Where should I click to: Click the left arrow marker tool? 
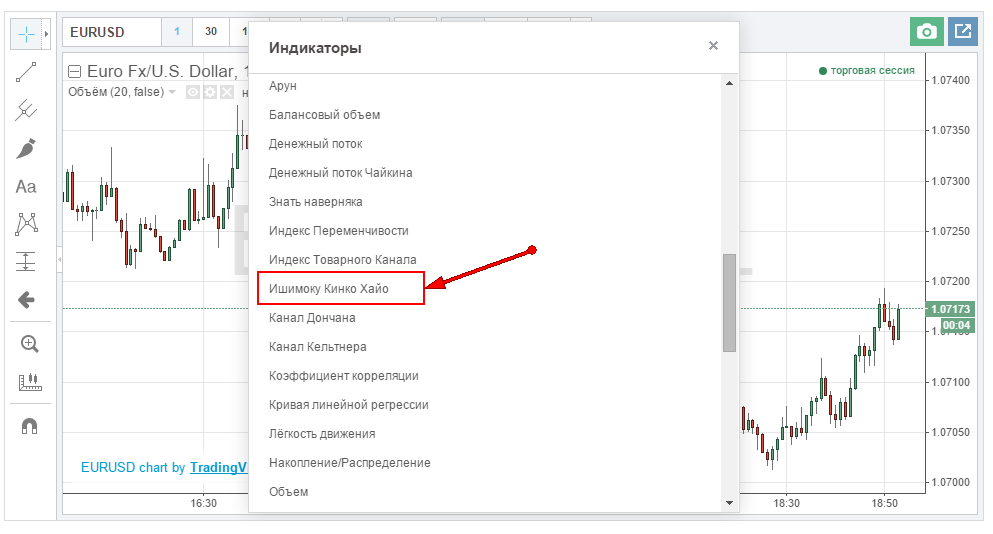(26, 300)
